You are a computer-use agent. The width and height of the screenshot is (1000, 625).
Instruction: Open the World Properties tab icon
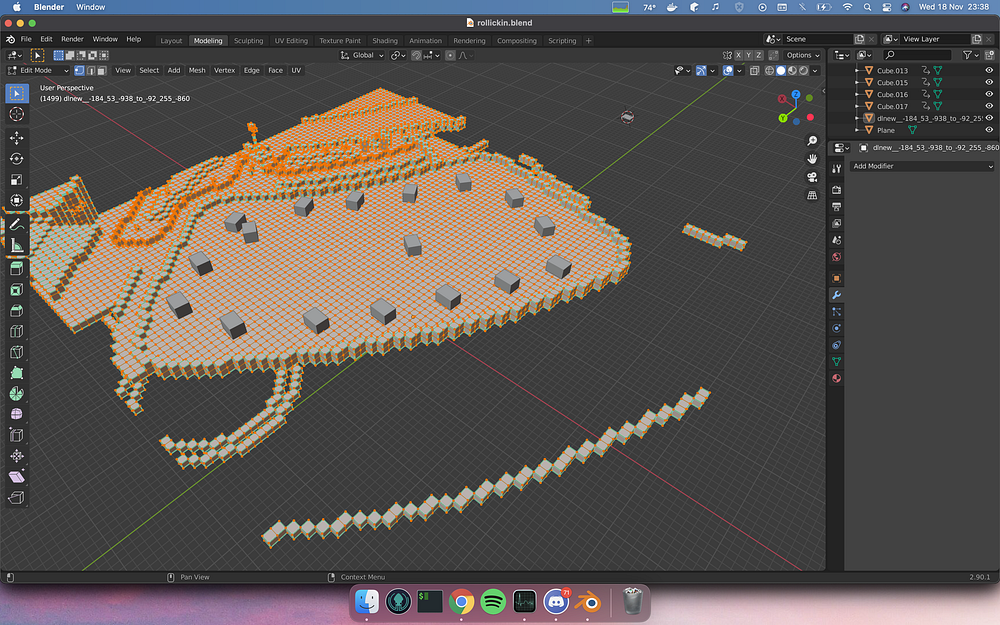836,257
